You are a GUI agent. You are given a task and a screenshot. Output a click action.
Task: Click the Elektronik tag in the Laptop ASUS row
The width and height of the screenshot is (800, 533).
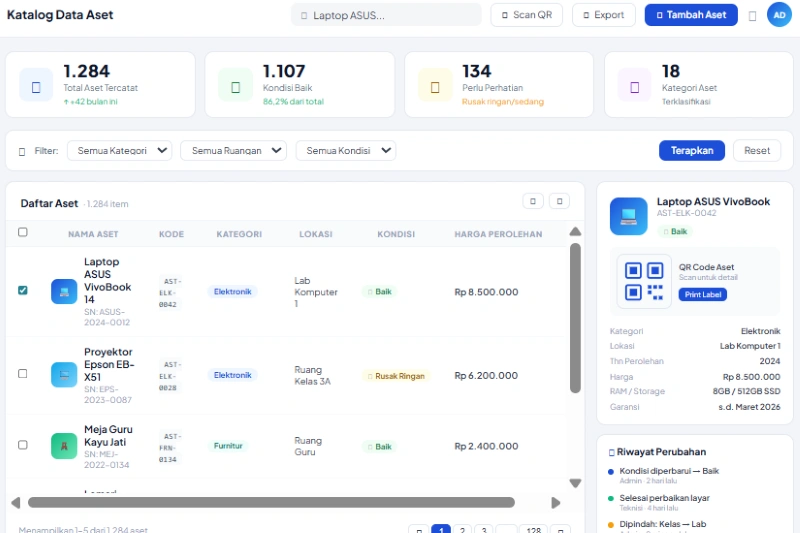[x=233, y=292]
